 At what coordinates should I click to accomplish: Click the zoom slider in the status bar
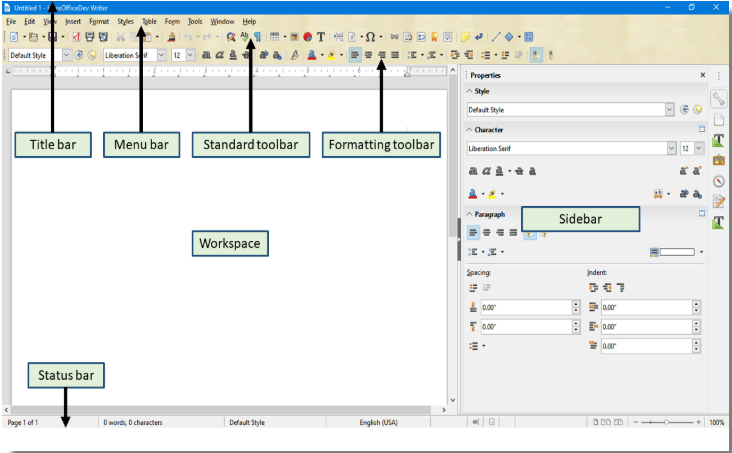[x=667, y=423]
